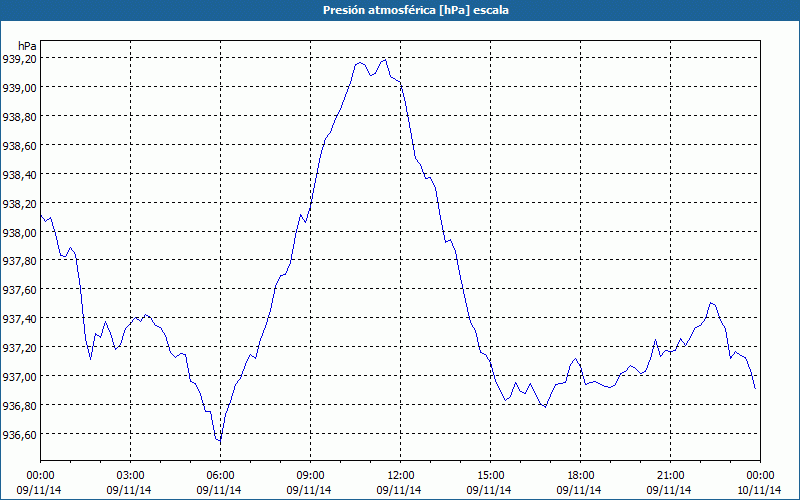800x500 pixels.
Task: Click the 09:00 time label
Action: pyautogui.click(x=310, y=475)
